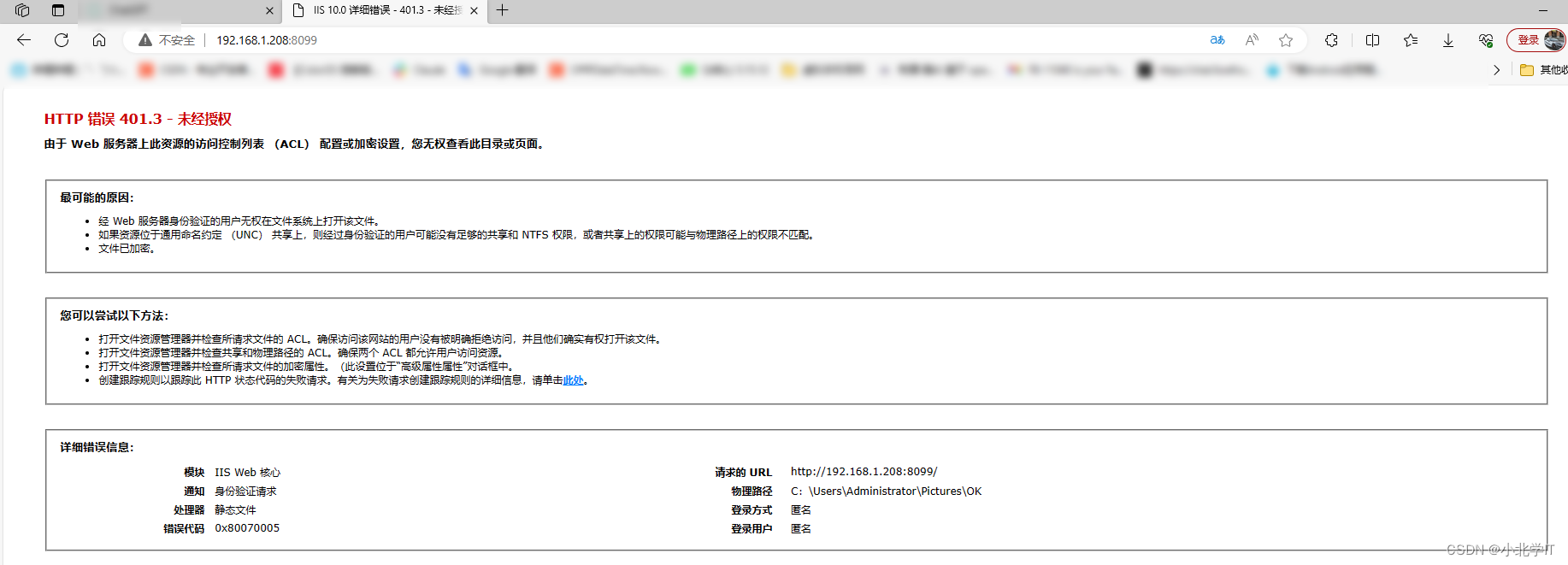Viewport: 1568px width, 565px height.
Task: Open the Favorites list icon
Action: (1411, 40)
